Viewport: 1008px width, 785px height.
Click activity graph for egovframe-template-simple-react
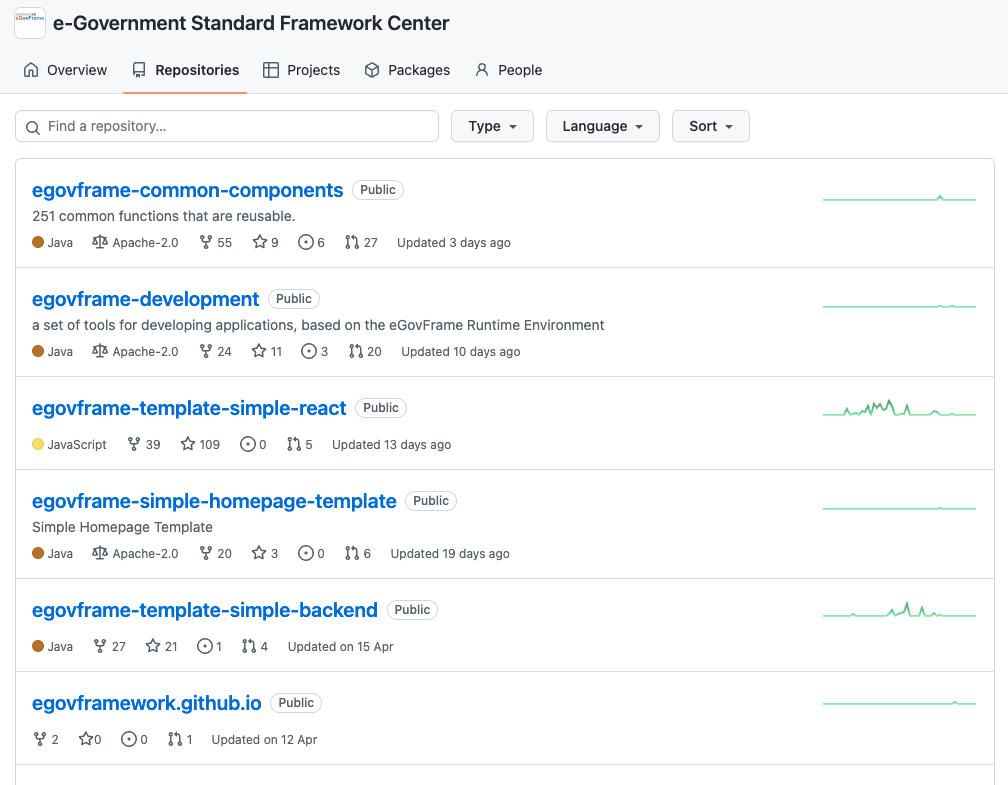899,408
